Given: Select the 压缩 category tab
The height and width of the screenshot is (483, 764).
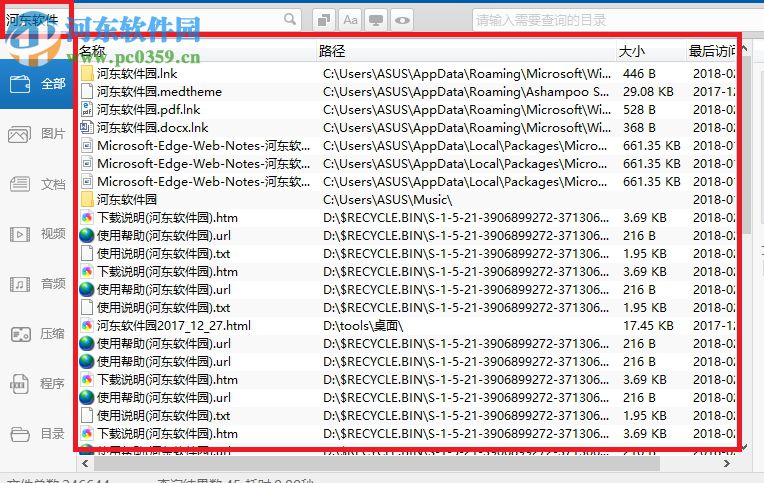Looking at the screenshot, I should [37, 334].
